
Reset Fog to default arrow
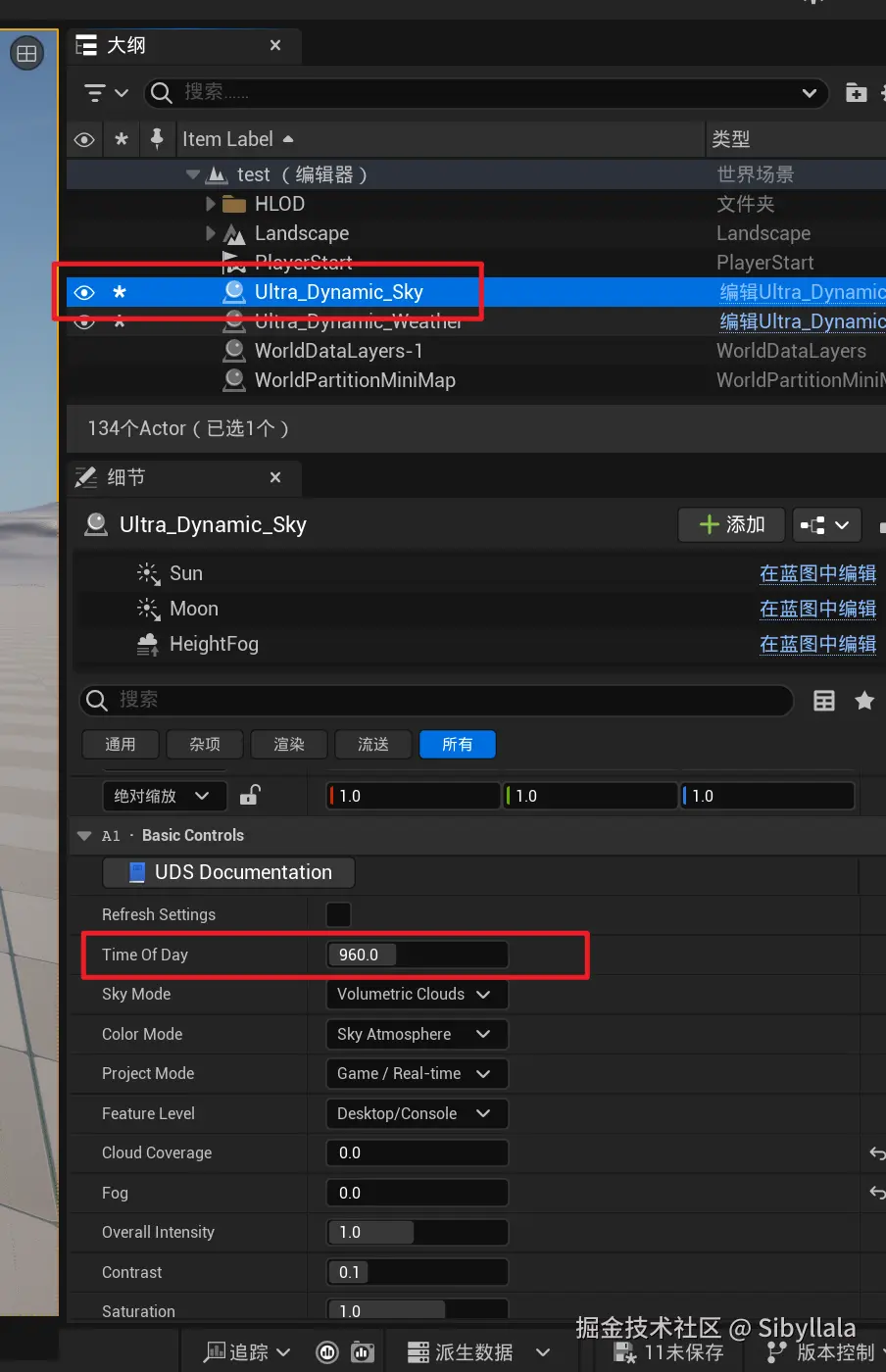(x=877, y=1193)
